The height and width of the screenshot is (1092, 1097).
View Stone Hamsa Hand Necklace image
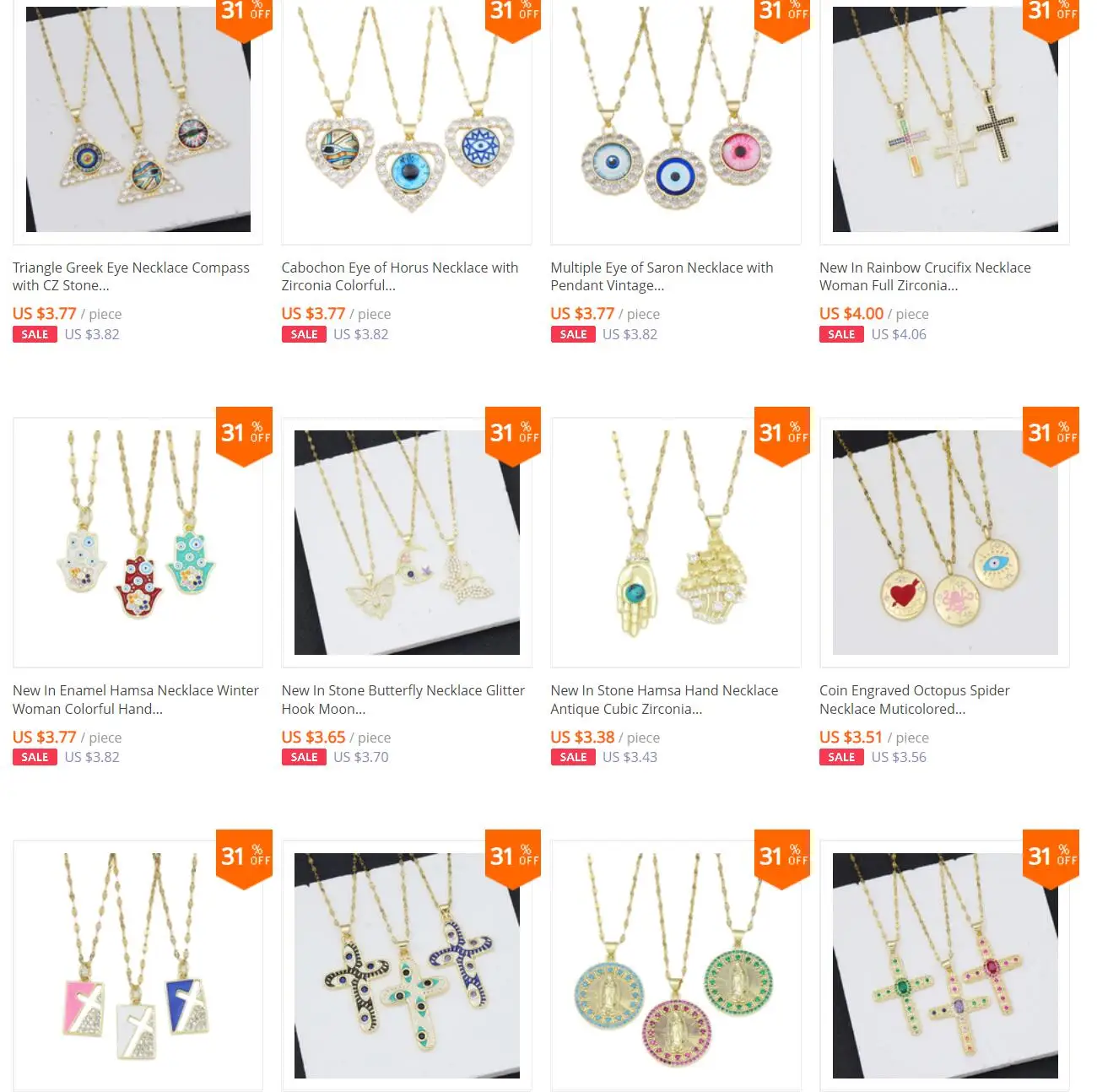point(676,542)
